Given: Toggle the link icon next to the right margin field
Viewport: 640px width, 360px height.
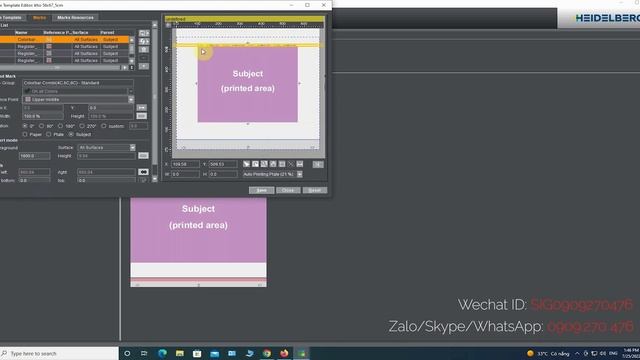Looking at the screenshot, I should point(143,172).
